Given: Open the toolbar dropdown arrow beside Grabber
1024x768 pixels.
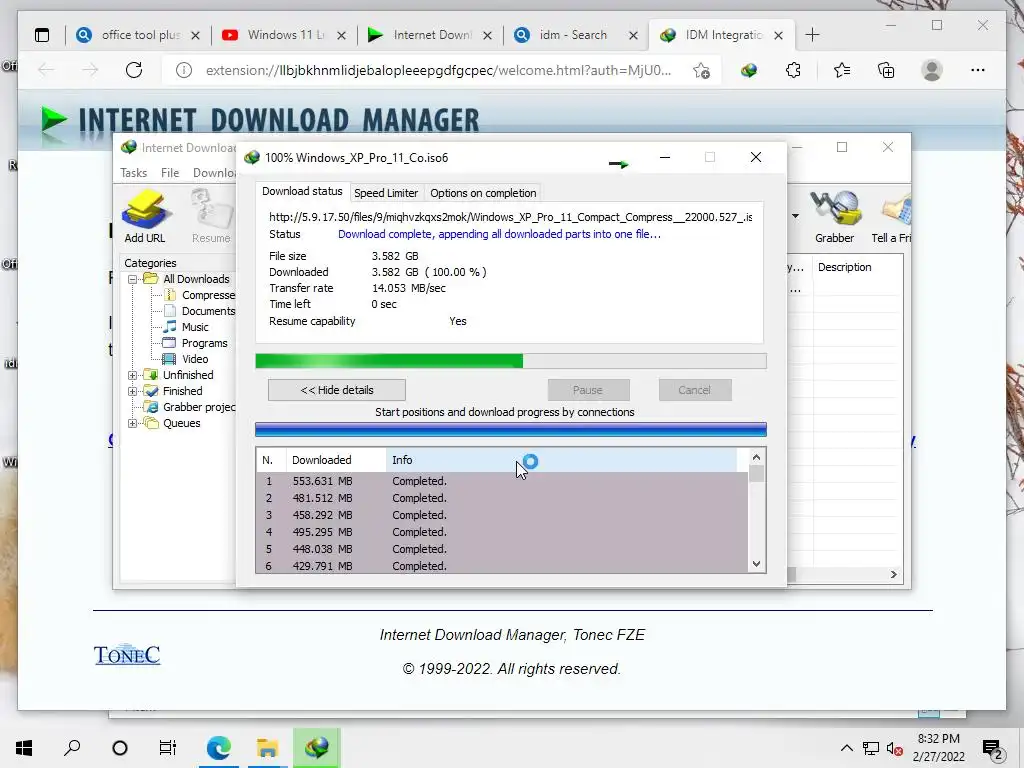Looking at the screenshot, I should pos(795,216).
